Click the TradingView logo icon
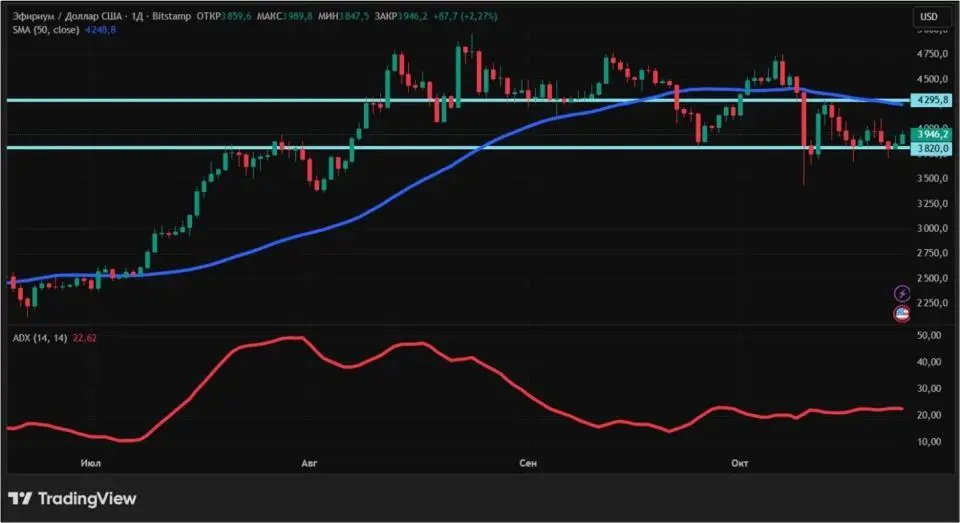This screenshot has height=523, width=960. pos(20,499)
